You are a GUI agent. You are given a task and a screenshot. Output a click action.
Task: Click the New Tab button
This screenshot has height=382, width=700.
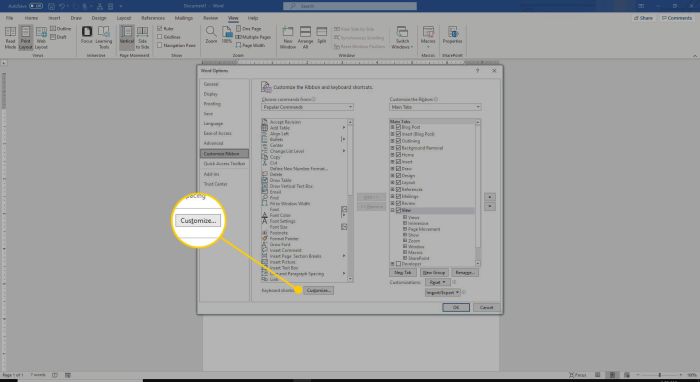[x=403, y=272]
